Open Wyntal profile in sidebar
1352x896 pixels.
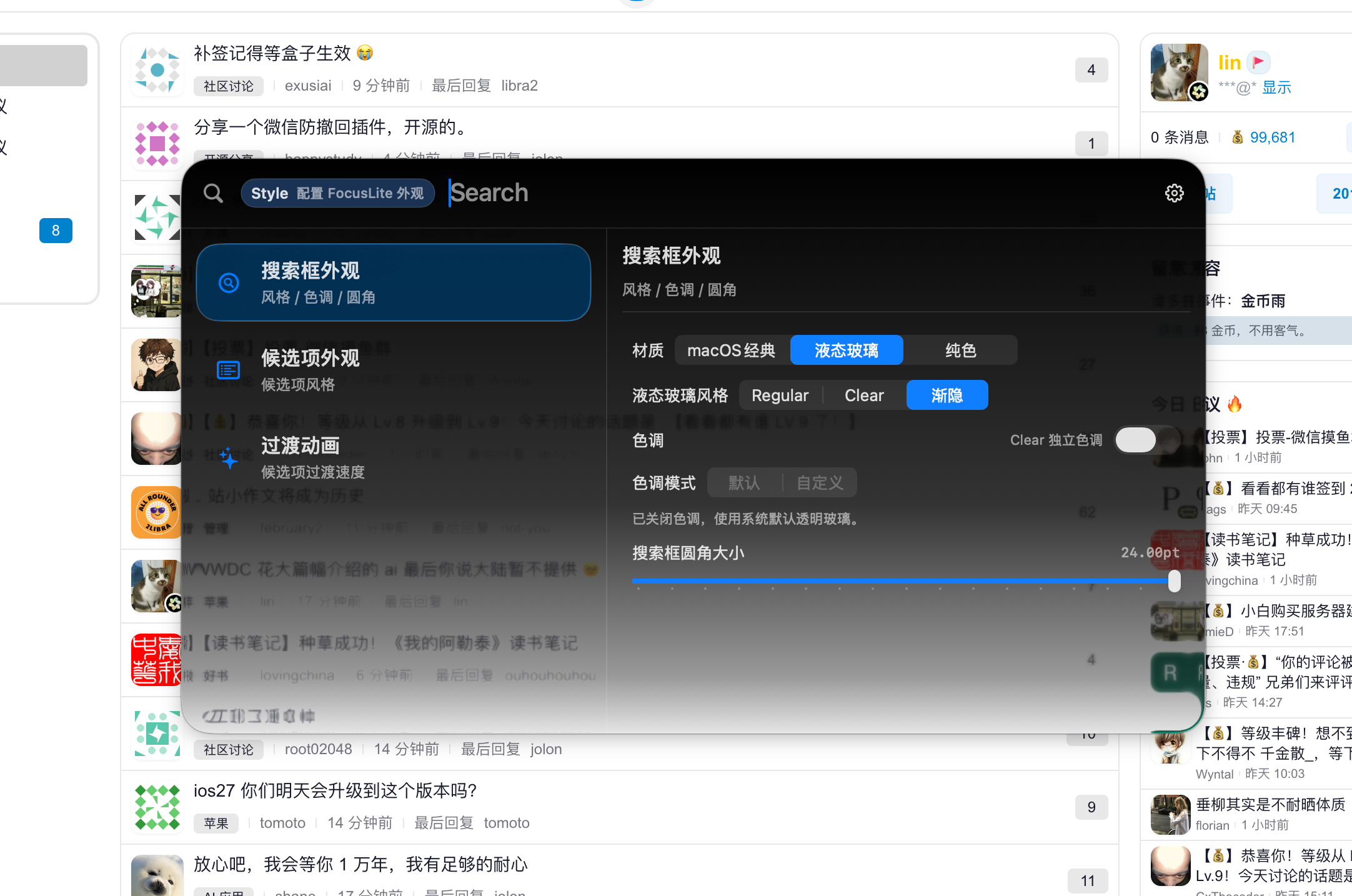click(x=1215, y=774)
